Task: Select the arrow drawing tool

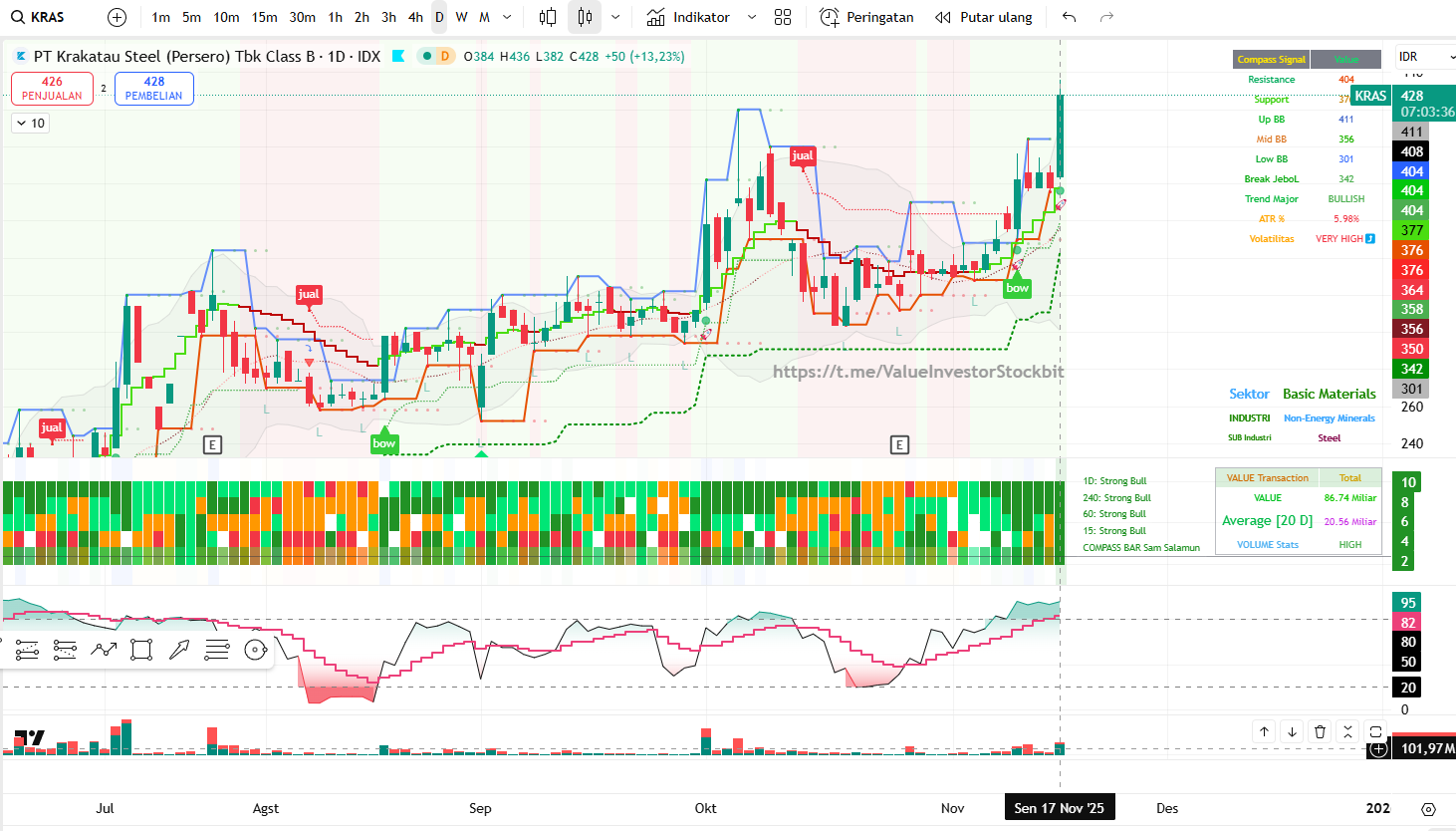Action: pos(179,651)
